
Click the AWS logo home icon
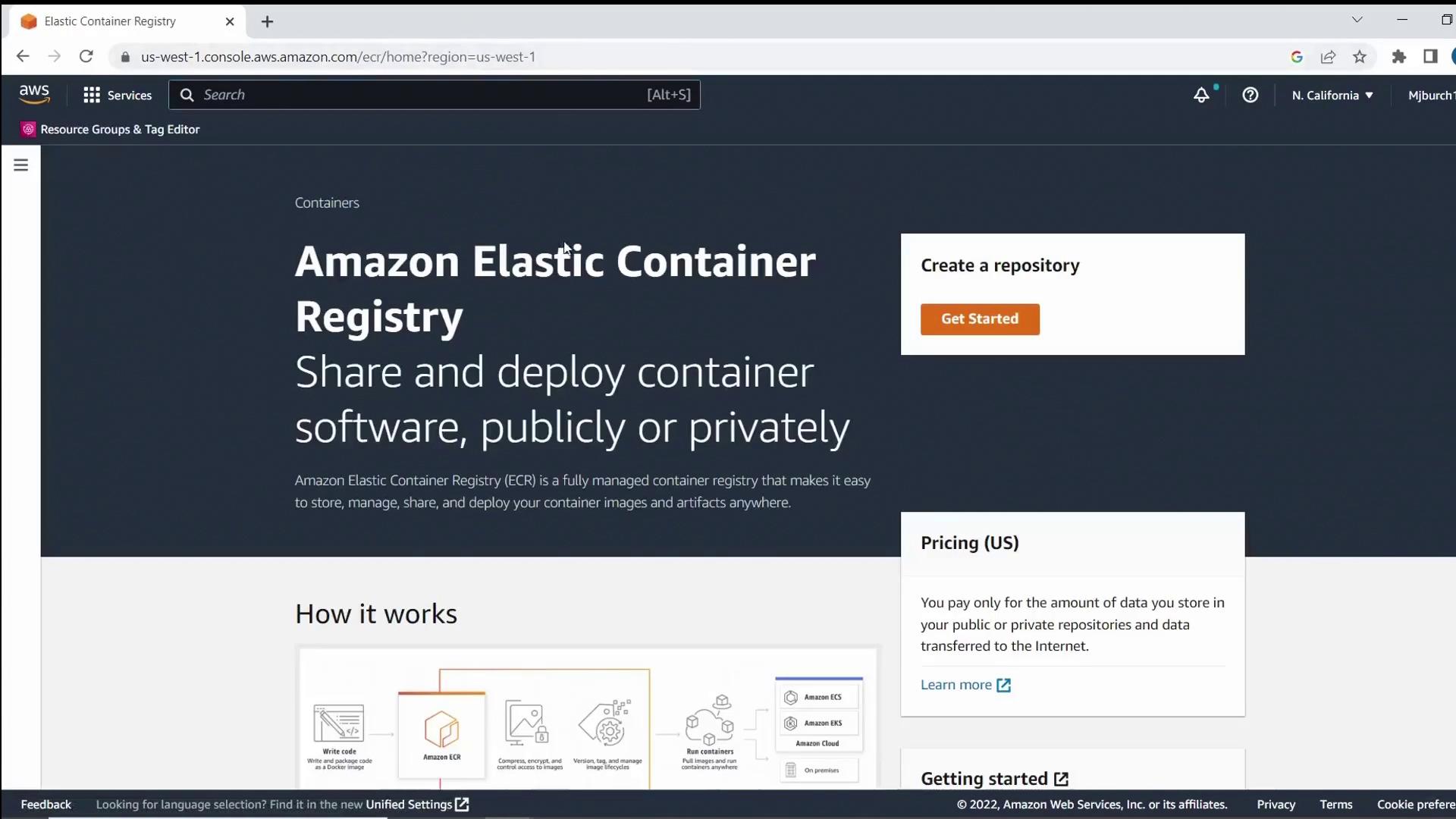tap(34, 94)
